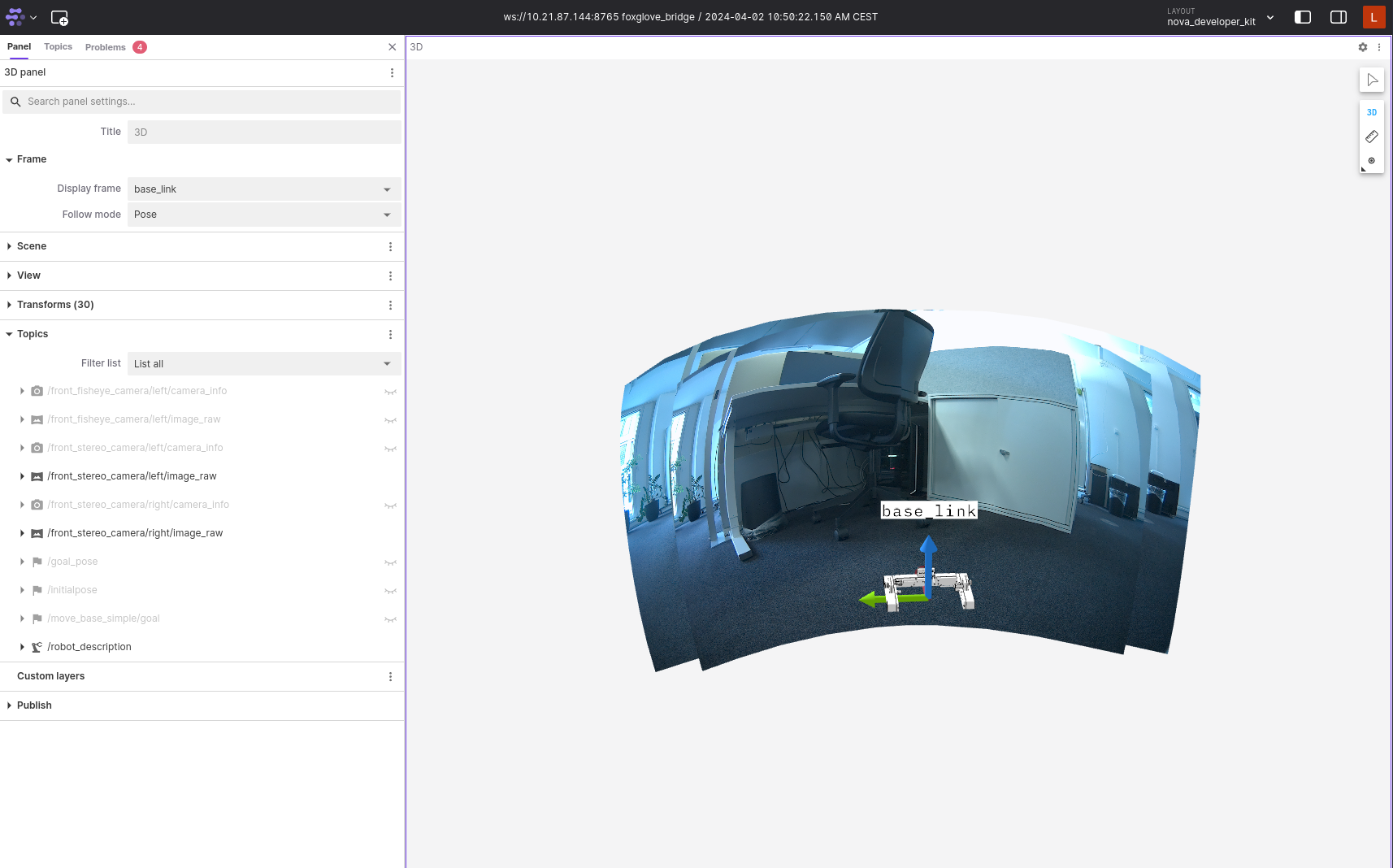This screenshot has height=868, width=1393.
Task: Open the 3D panel settings gear
Action: pos(1362,47)
